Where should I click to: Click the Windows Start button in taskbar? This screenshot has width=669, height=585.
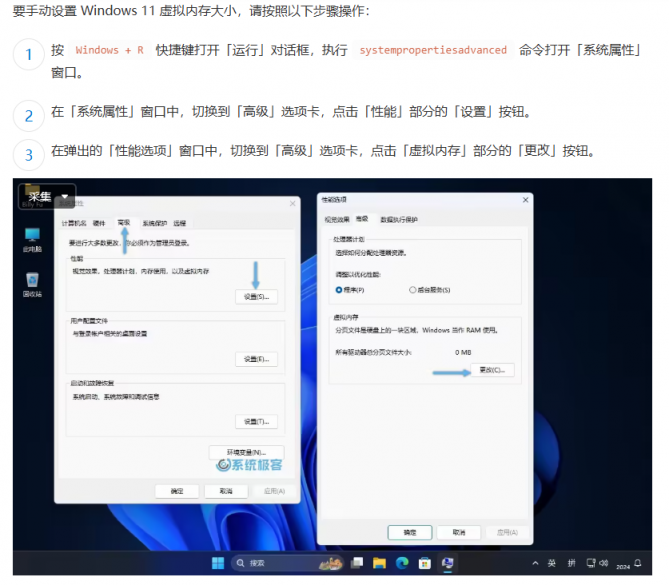tap(218, 563)
